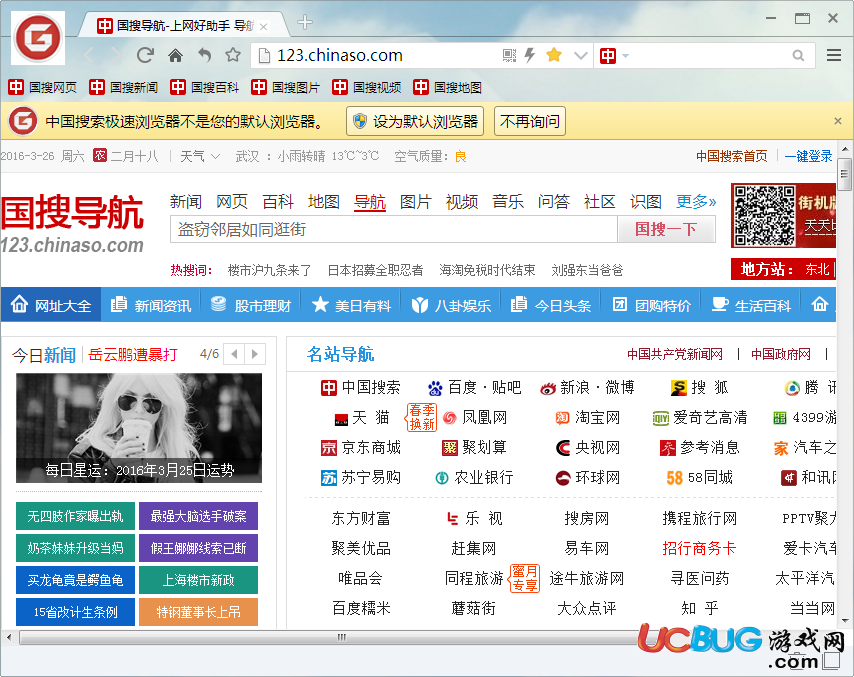The height and width of the screenshot is (677, 854).
Task: Click the page search input field
Action: click(x=394, y=229)
